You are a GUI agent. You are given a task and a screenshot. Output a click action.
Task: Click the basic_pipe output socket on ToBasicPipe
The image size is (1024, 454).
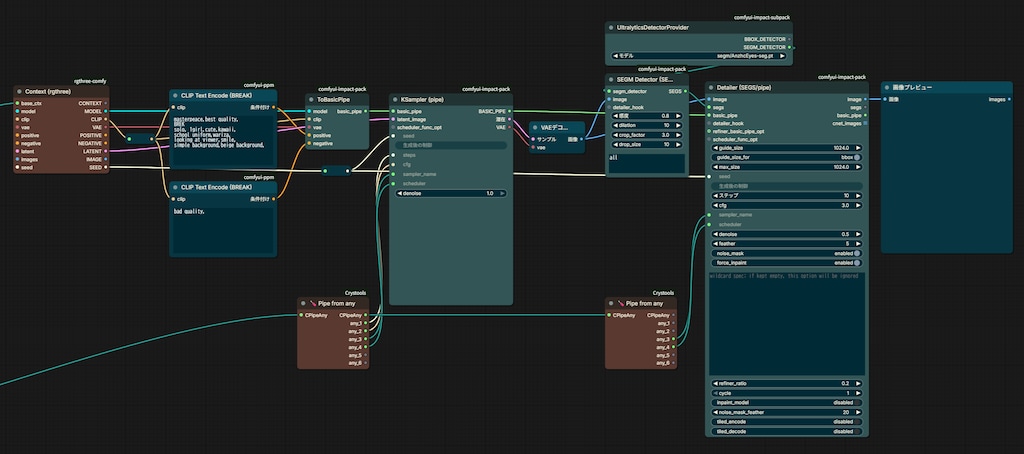pyautogui.click(x=366, y=111)
